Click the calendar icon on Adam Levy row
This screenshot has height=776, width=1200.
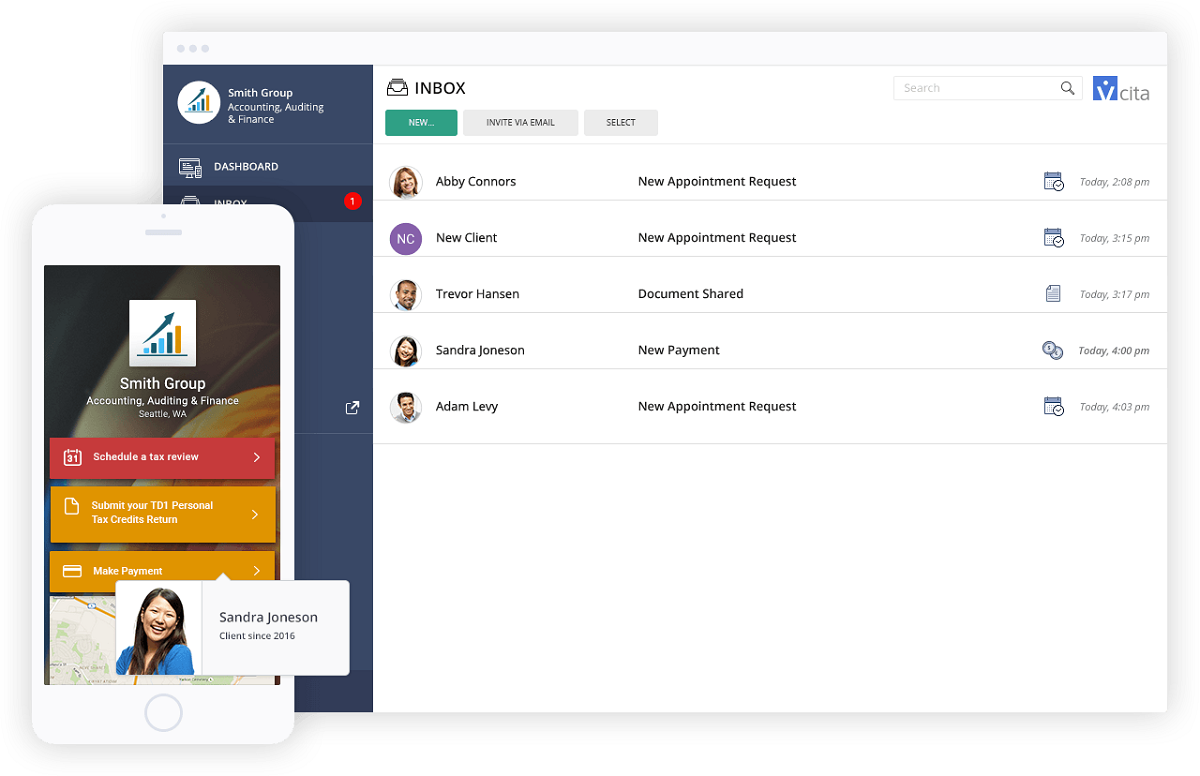pyautogui.click(x=1053, y=406)
